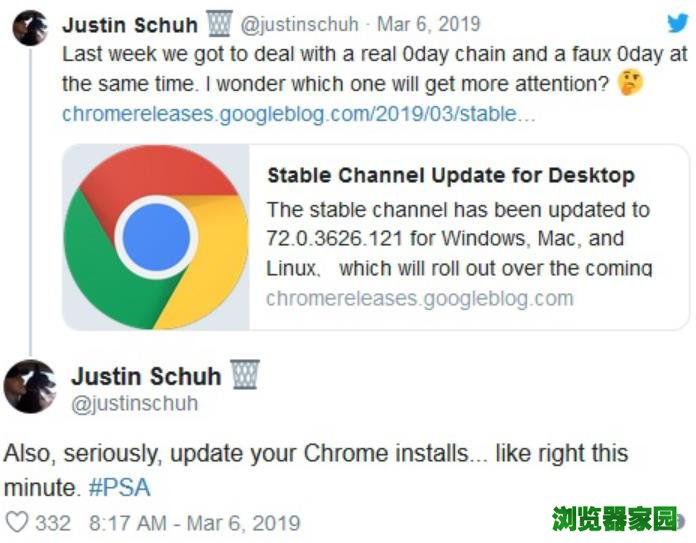Click the trash can emoji beside the lower Justin Schuh name
Screen dimensions: 696x543
coord(245,375)
